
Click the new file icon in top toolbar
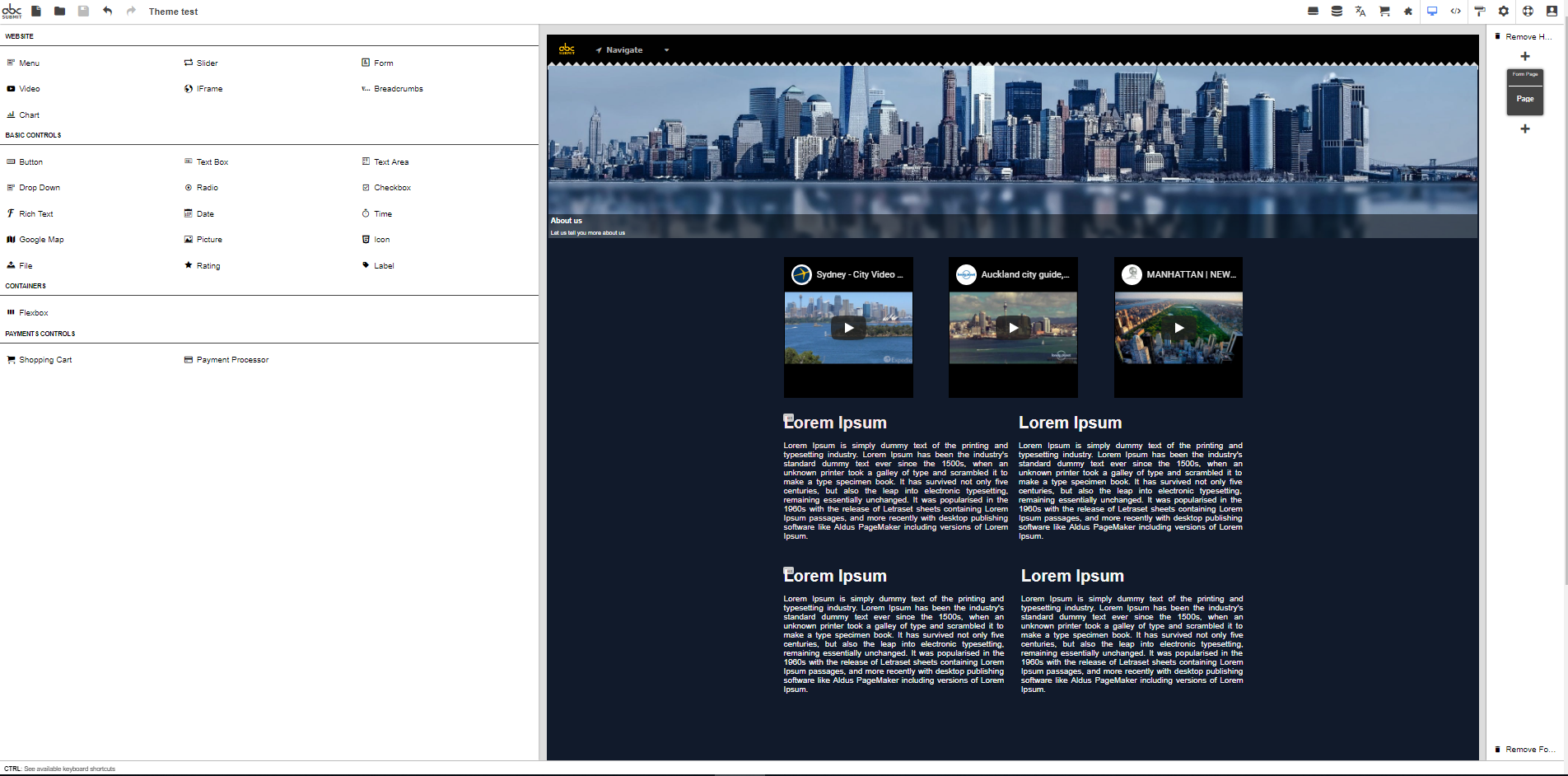[x=36, y=12]
